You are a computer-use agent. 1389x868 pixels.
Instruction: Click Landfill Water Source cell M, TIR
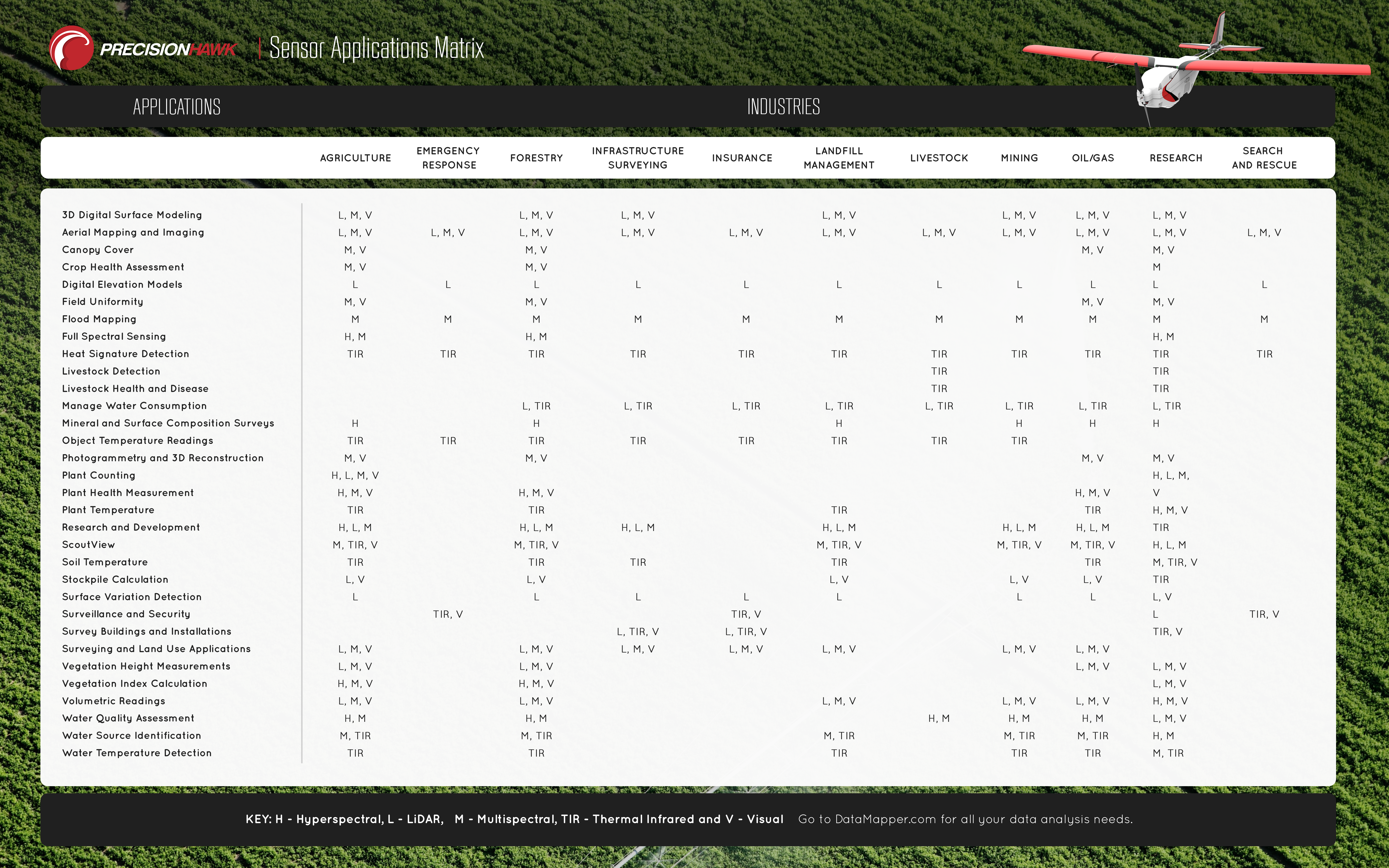pos(839,735)
